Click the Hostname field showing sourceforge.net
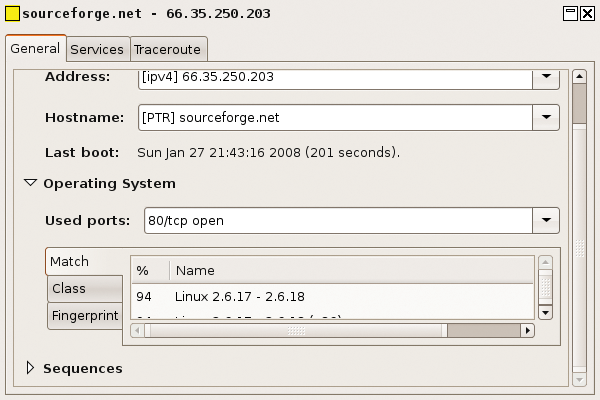The image size is (600, 400). pos(335,118)
